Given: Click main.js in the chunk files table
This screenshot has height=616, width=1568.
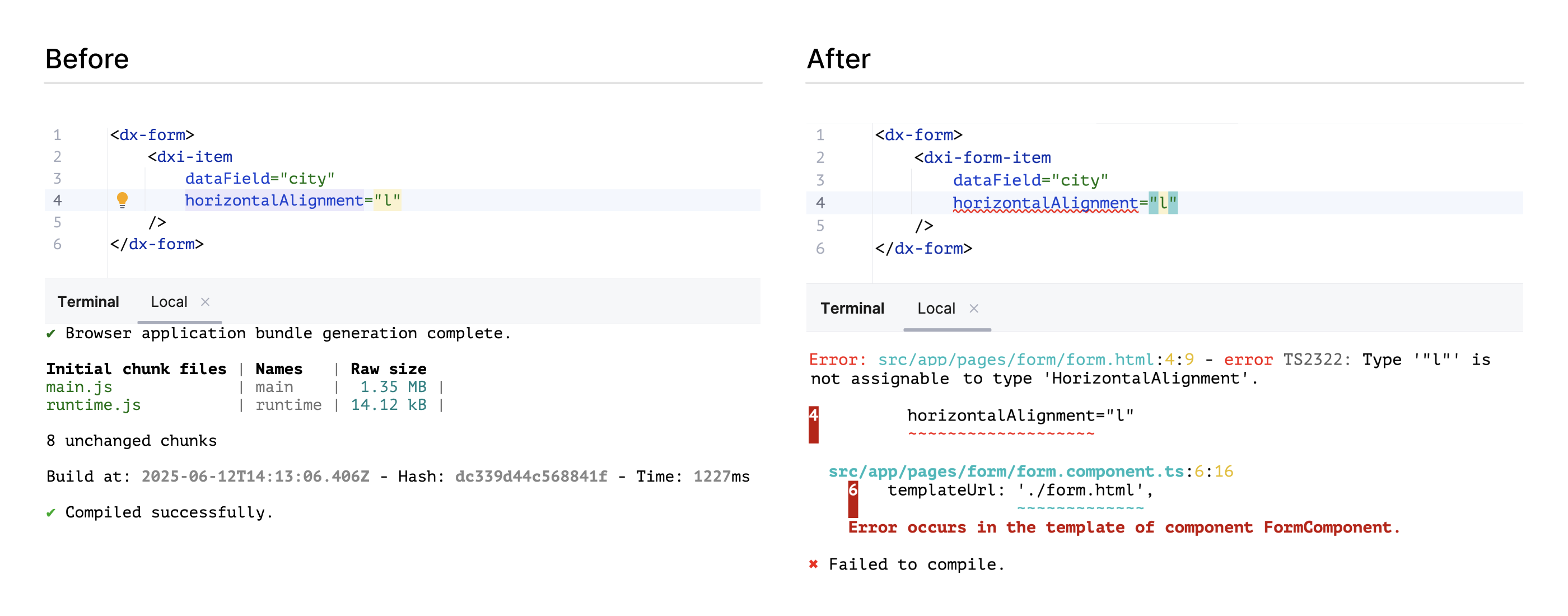Looking at the screenshot, I should pos(79,387).
